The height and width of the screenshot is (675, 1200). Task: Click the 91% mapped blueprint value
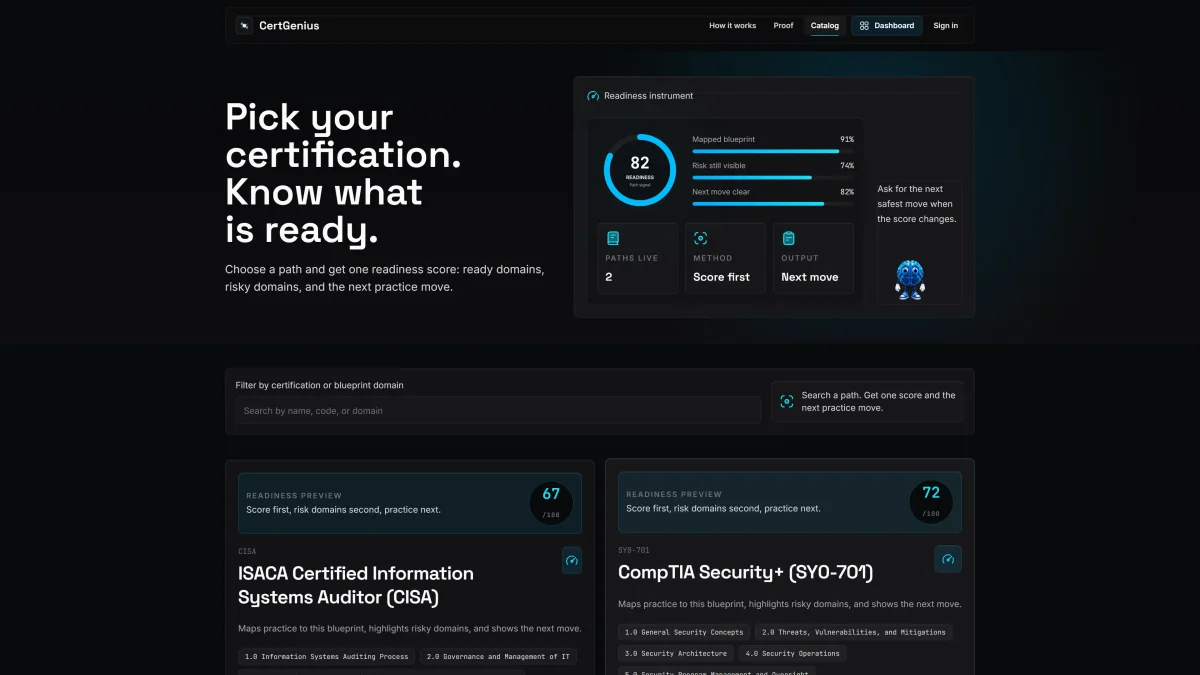847,139
